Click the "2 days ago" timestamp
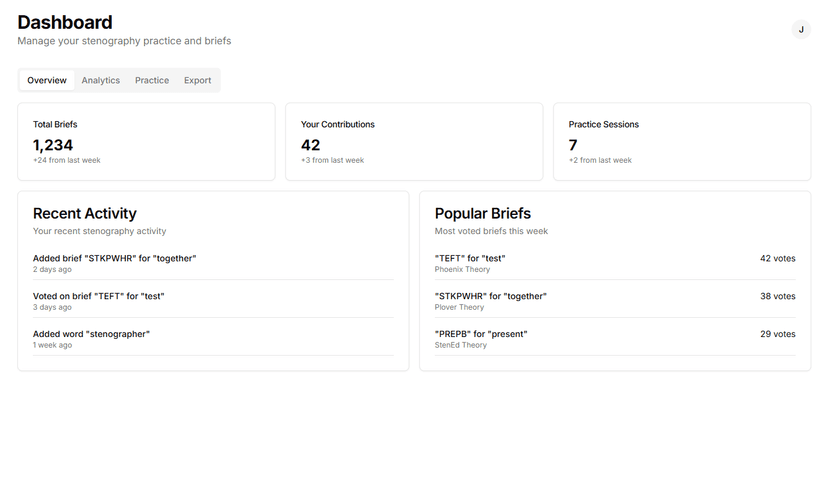 [x=52, y=269]
